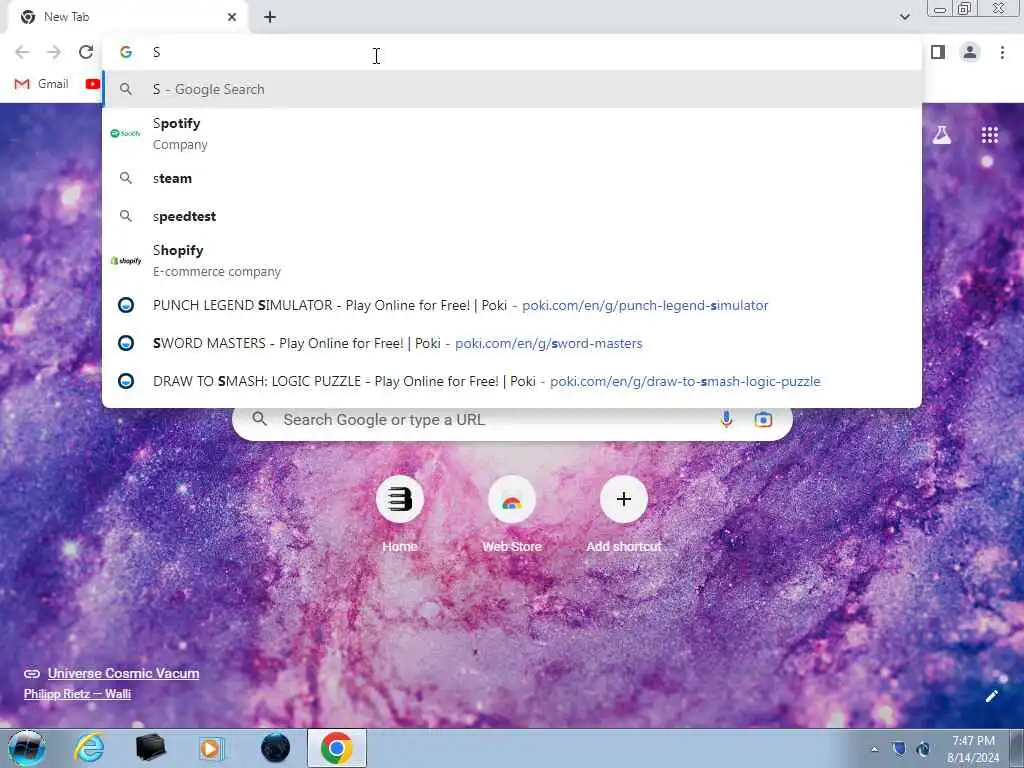1024x768 pixels.
Task: Open the Chrome three-dot menu
Action: [x=1002, y=52]
